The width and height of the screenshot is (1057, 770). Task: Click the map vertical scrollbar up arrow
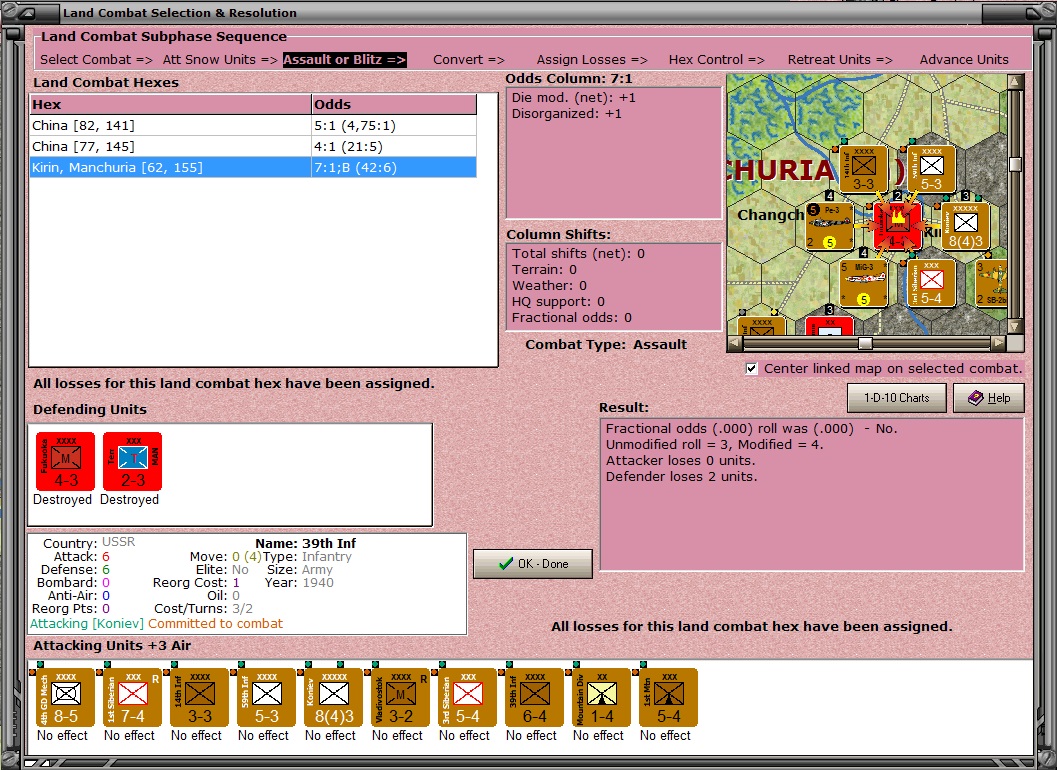pos(1015,82)
